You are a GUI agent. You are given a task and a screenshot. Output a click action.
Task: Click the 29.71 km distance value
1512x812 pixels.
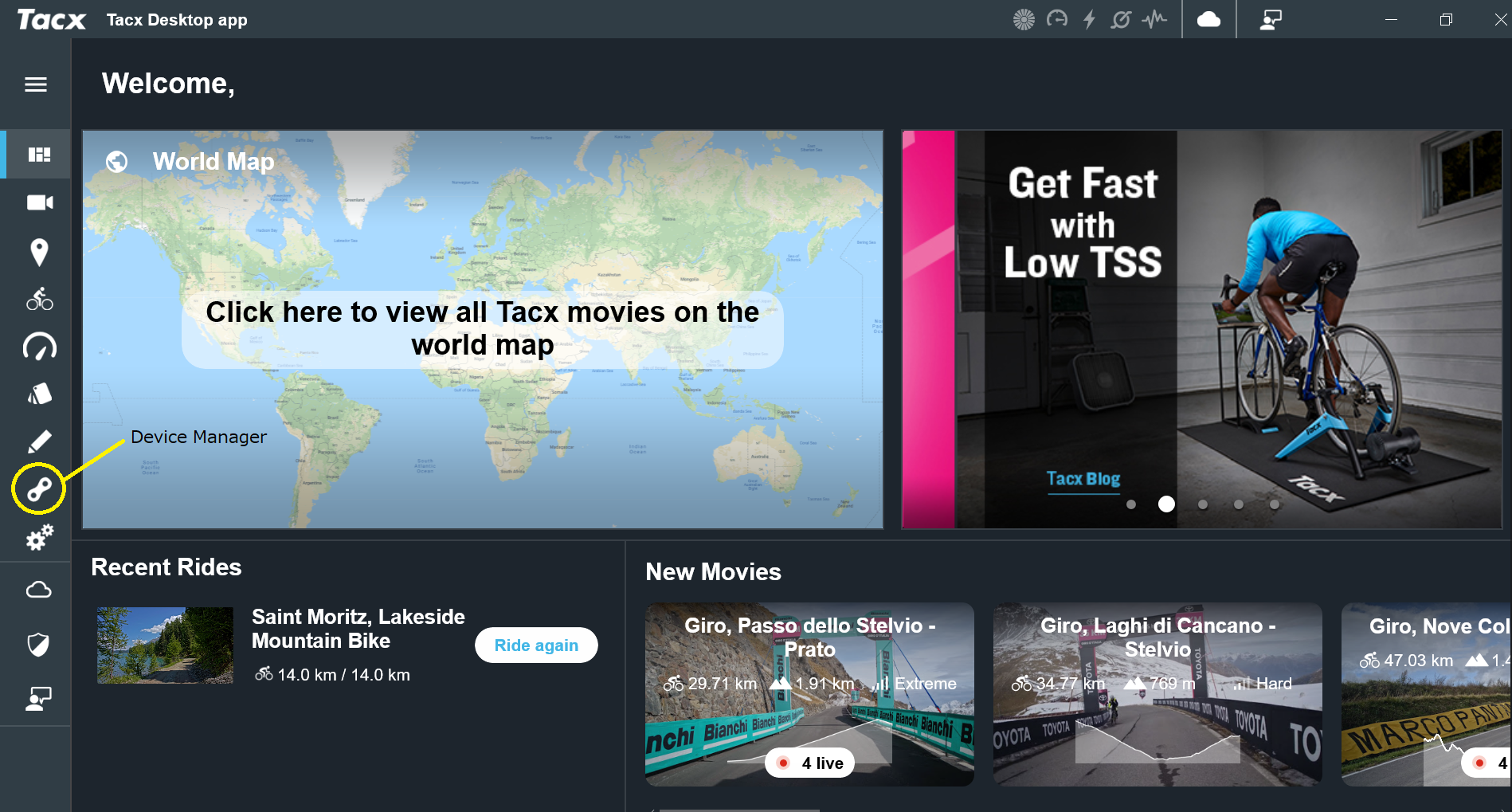click(x=723, y=684)
